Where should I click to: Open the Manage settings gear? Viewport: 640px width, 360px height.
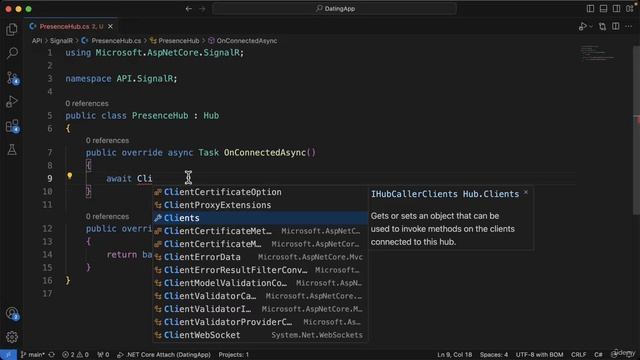12,337
